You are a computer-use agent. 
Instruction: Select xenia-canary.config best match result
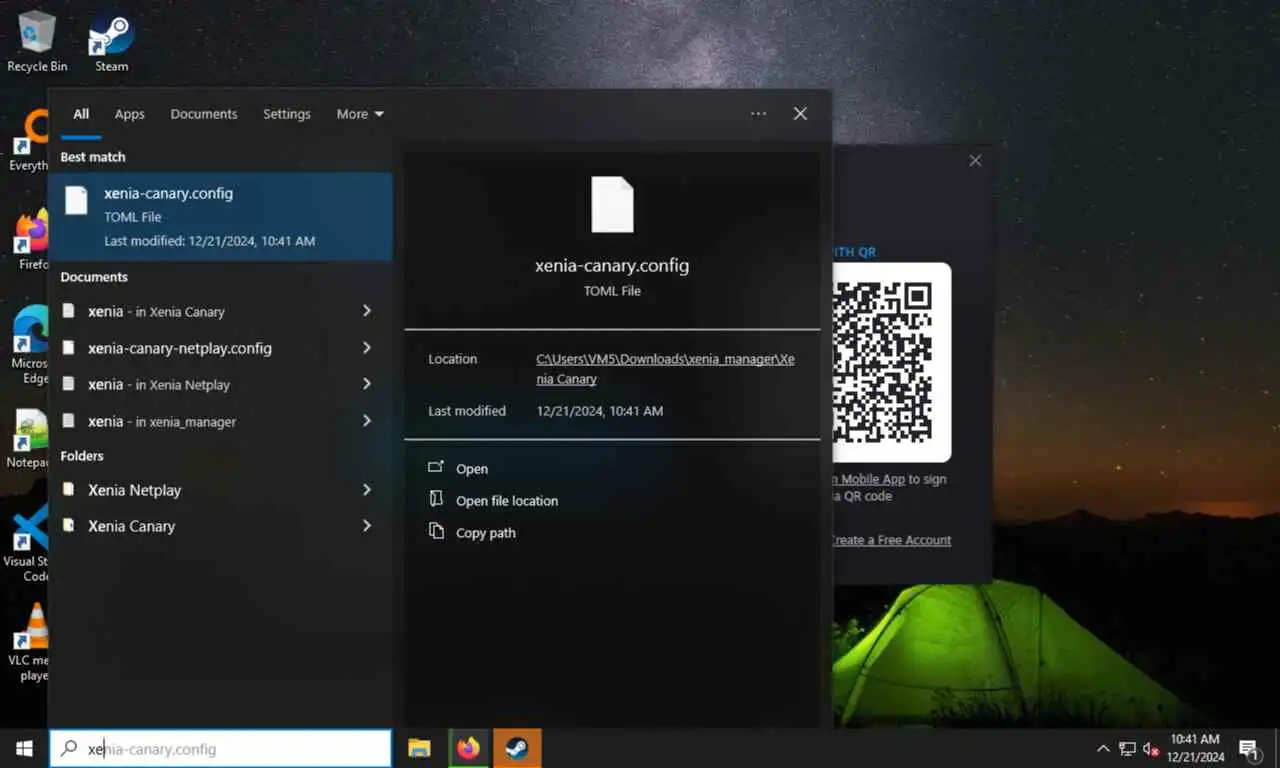pos(221,216)
